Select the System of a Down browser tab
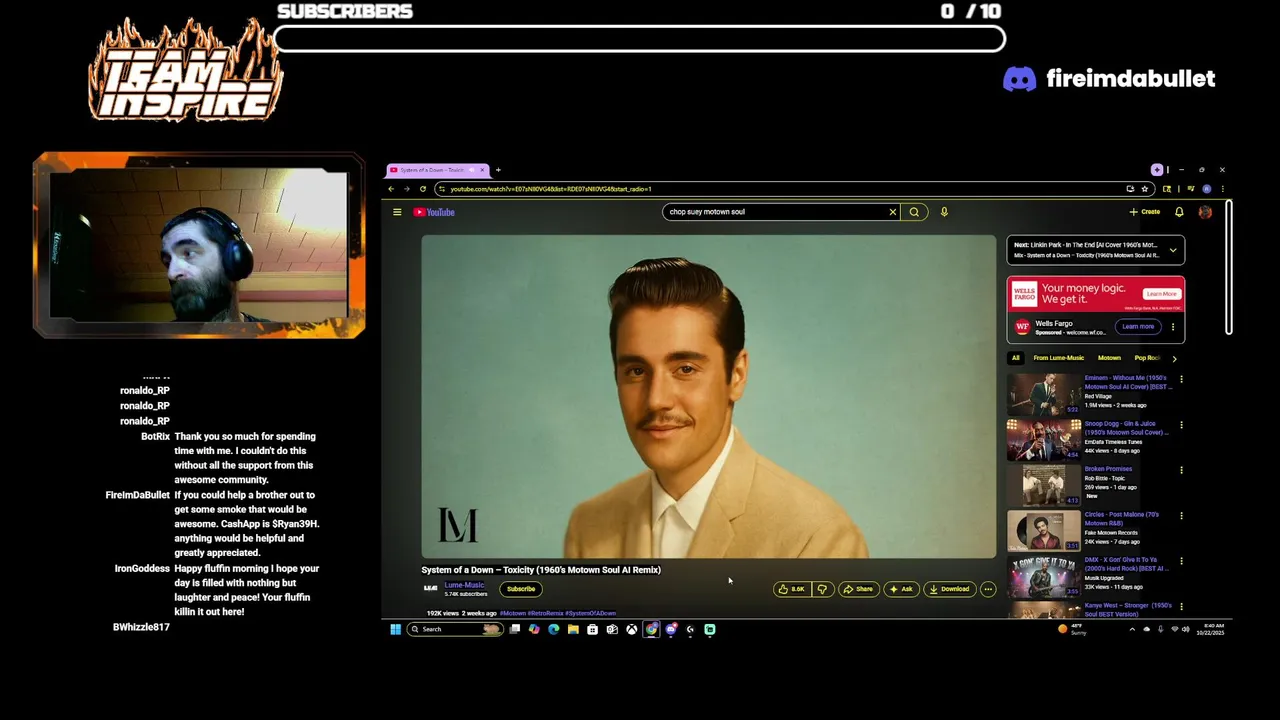 438,170
